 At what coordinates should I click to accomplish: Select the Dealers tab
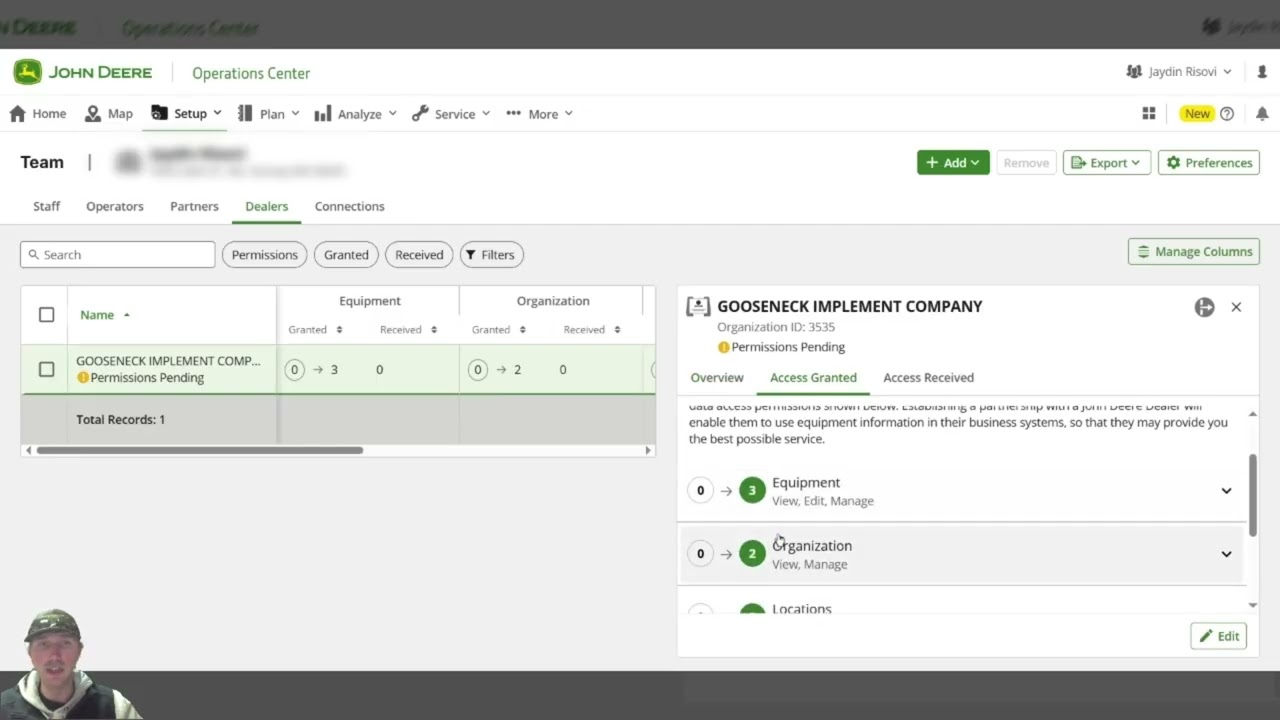tap(267, 206)
